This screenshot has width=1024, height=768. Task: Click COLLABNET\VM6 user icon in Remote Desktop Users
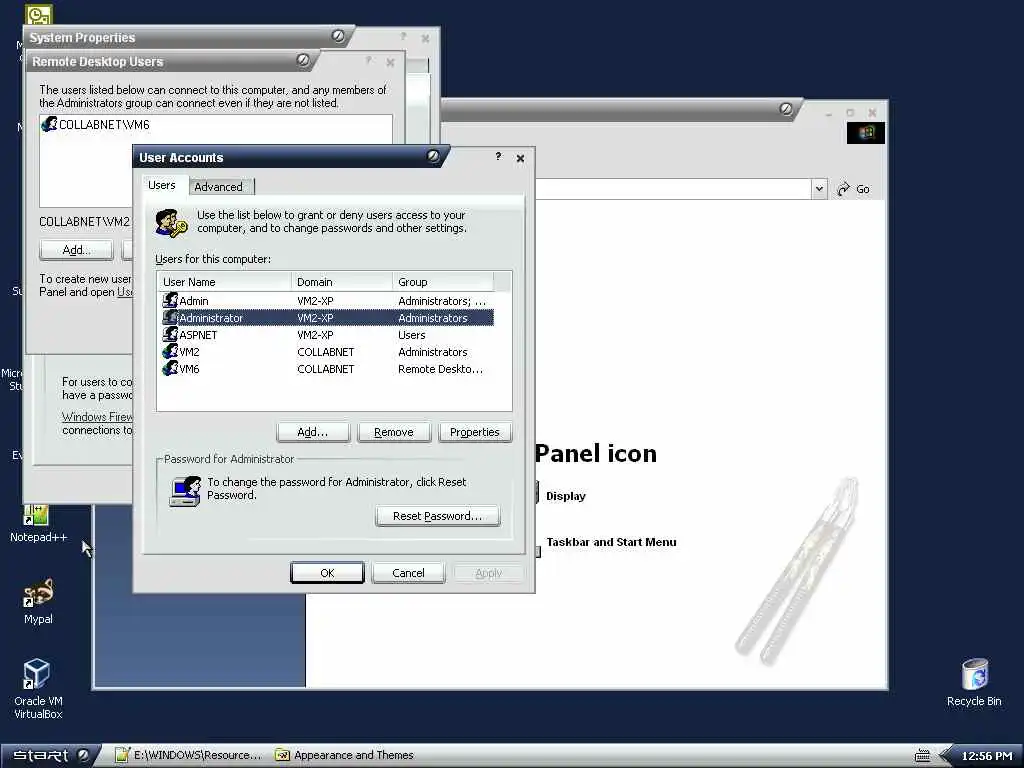pos(49,123)
